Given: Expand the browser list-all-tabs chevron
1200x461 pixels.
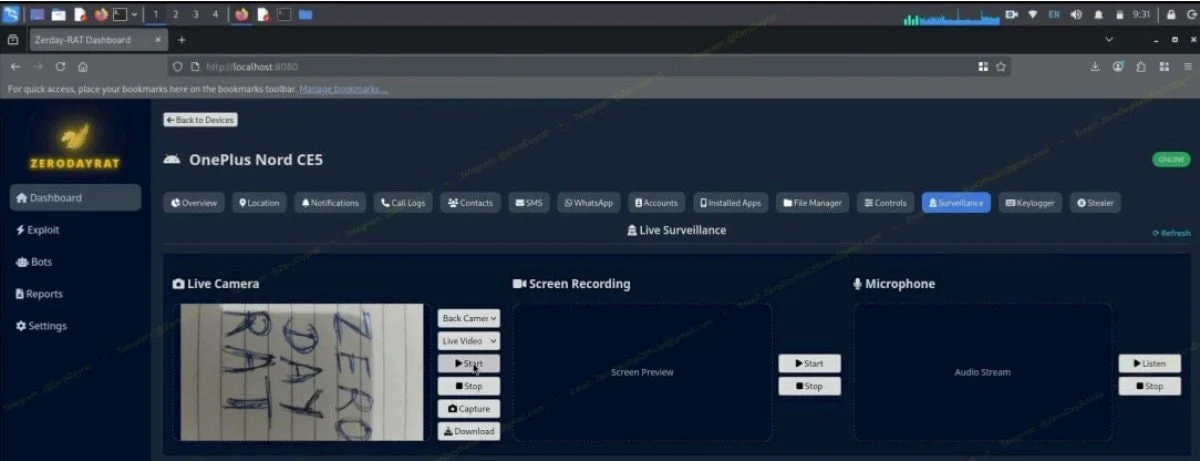Looking at the screenshot, I should pyautogui.click(x=1108, y=40).
